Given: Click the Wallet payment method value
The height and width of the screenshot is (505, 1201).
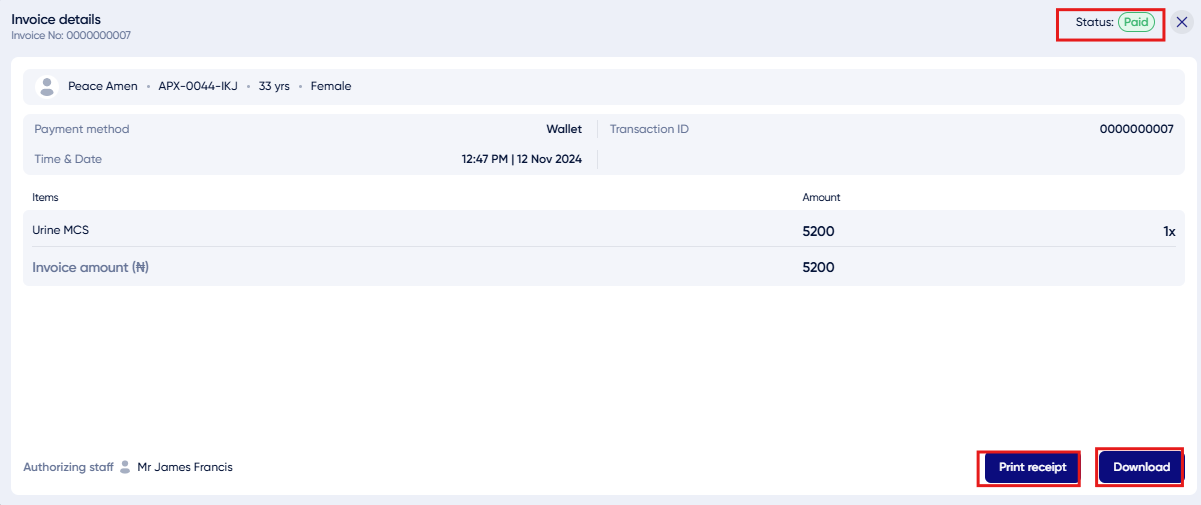Looking at the screenshot, I should (x=564, y=129).
